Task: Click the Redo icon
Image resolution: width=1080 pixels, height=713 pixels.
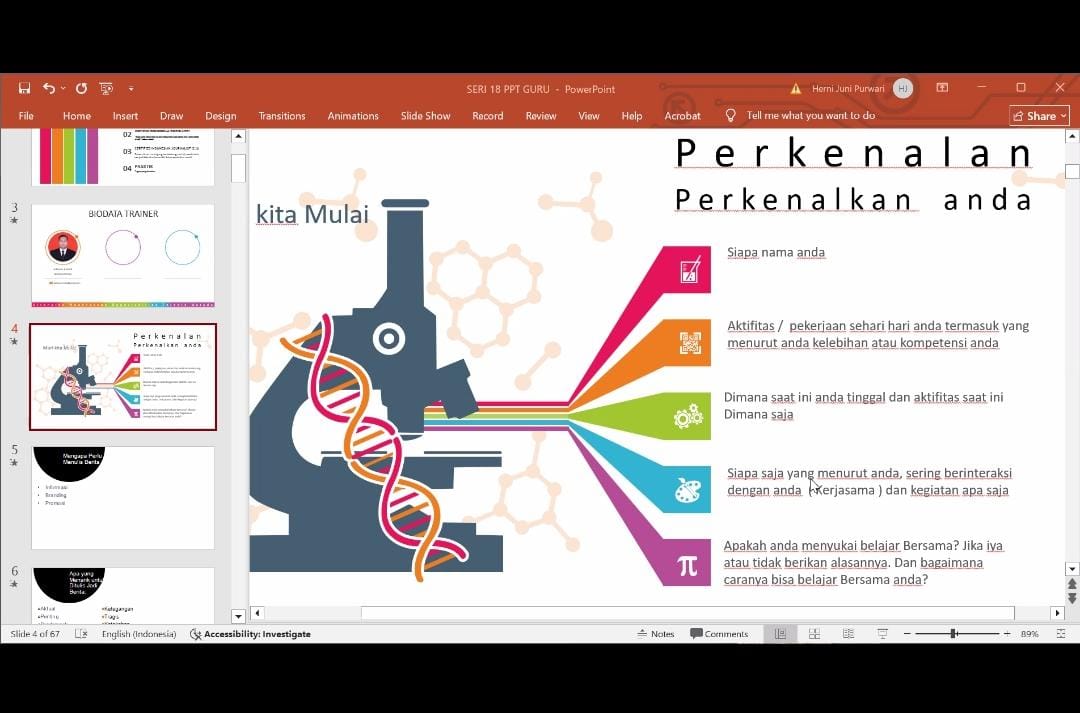Action: (x=81, y=89)
